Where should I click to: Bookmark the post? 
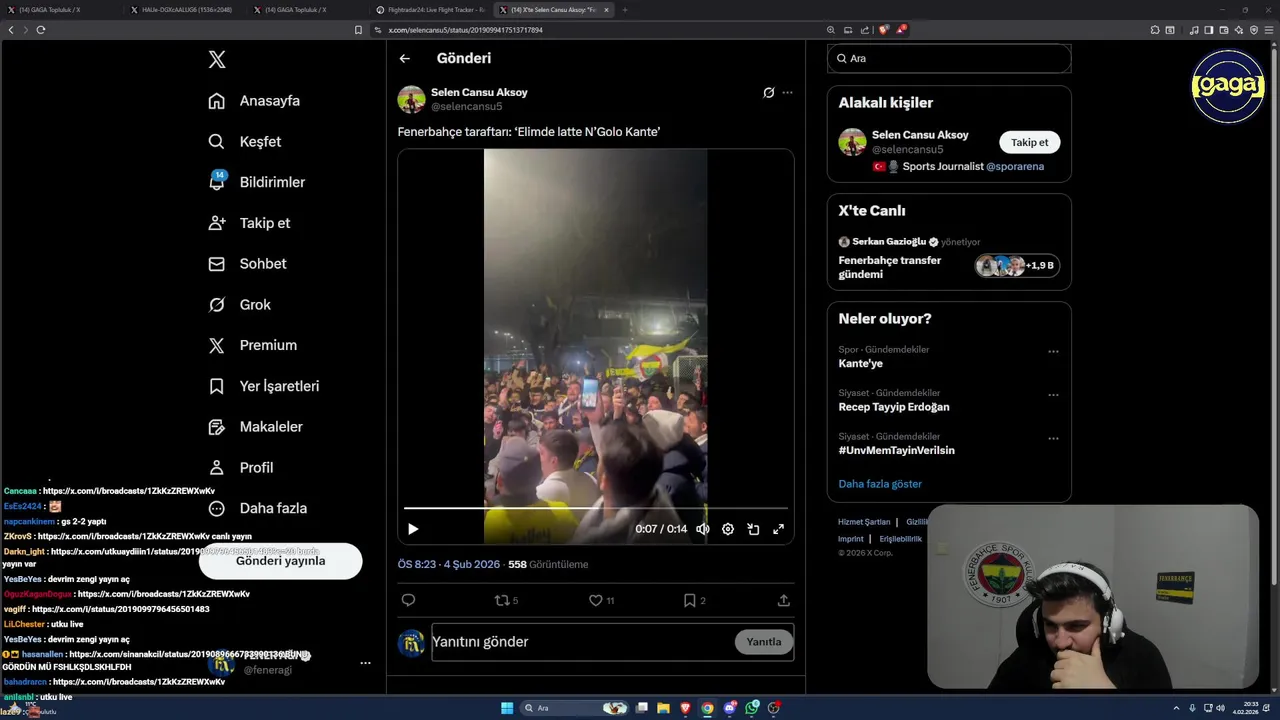click(694, 600)
